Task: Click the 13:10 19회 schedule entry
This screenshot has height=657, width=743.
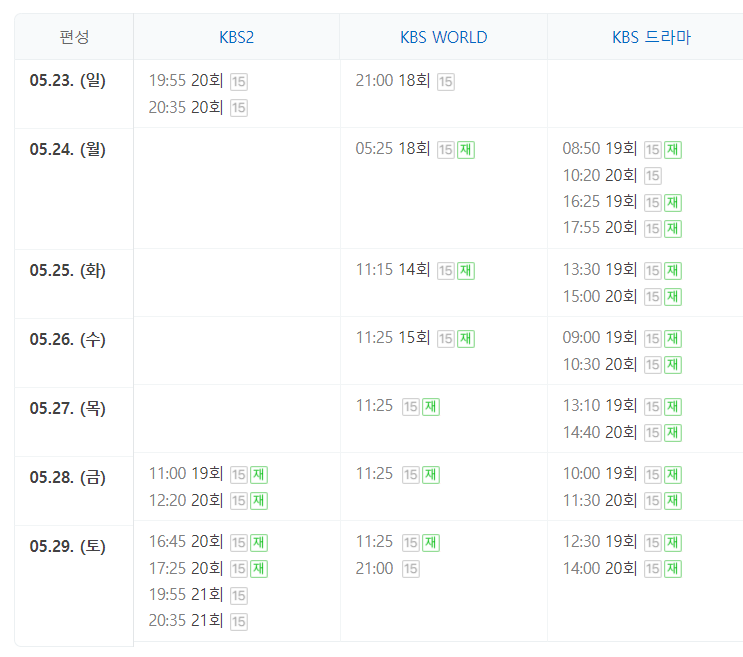Action: (600, 405)
